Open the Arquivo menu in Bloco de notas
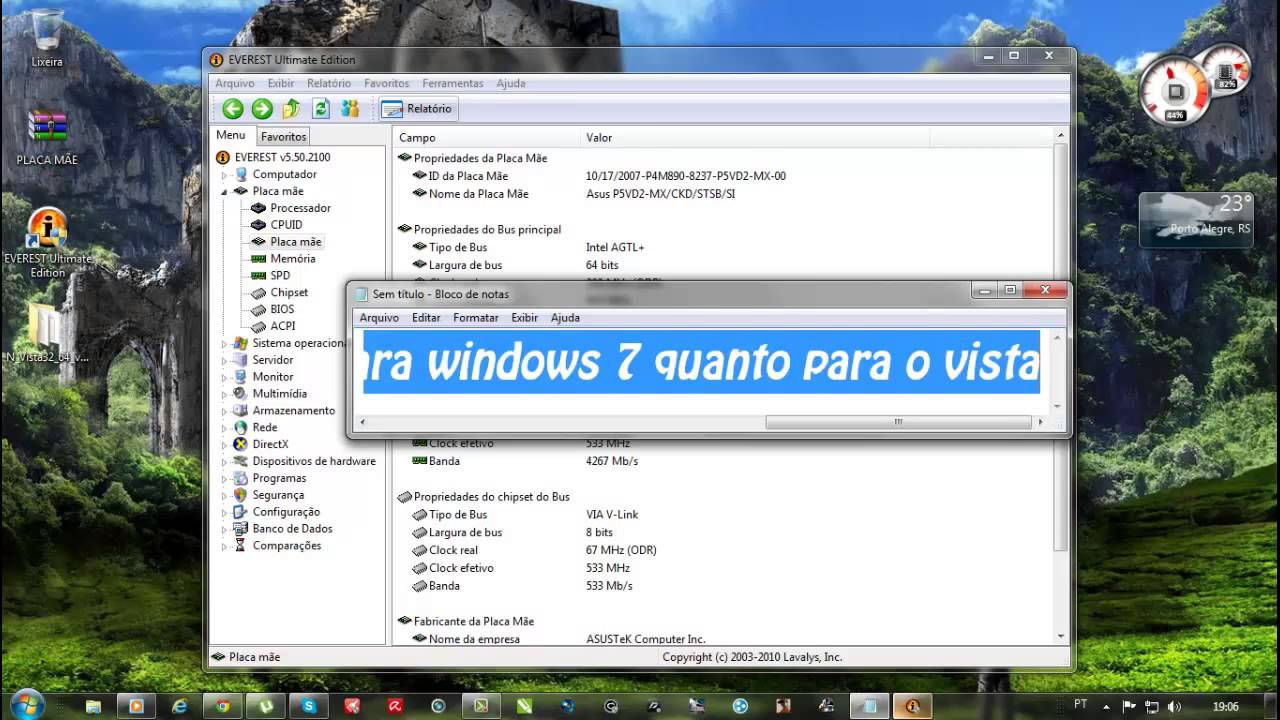The image size is (1280, 720). [x=379, y=317]
